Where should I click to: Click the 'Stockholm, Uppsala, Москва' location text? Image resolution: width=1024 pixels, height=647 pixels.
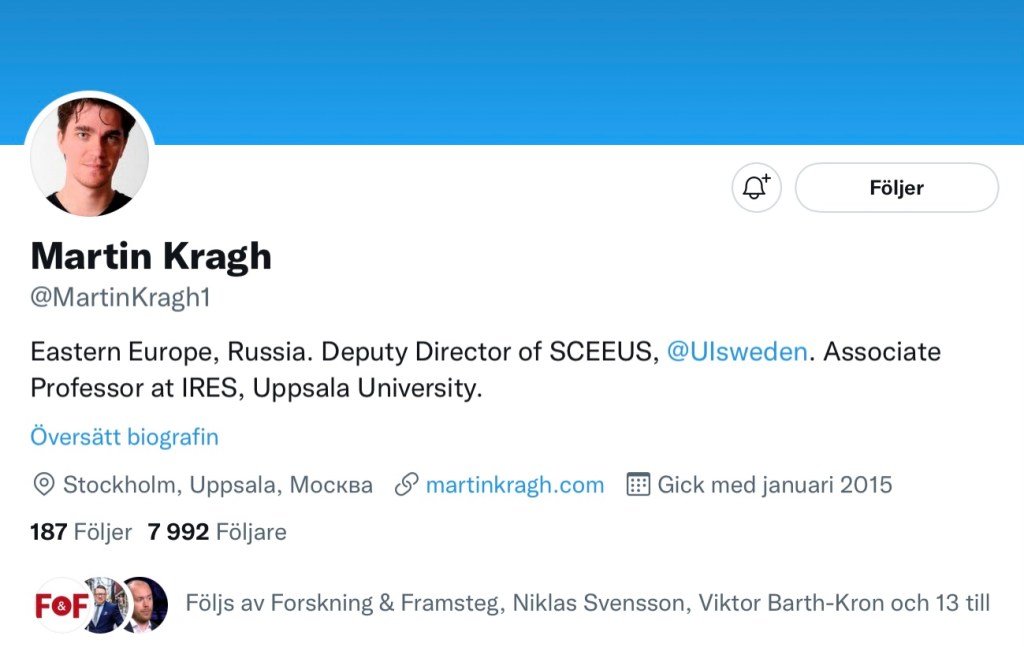tap(218, 486)
